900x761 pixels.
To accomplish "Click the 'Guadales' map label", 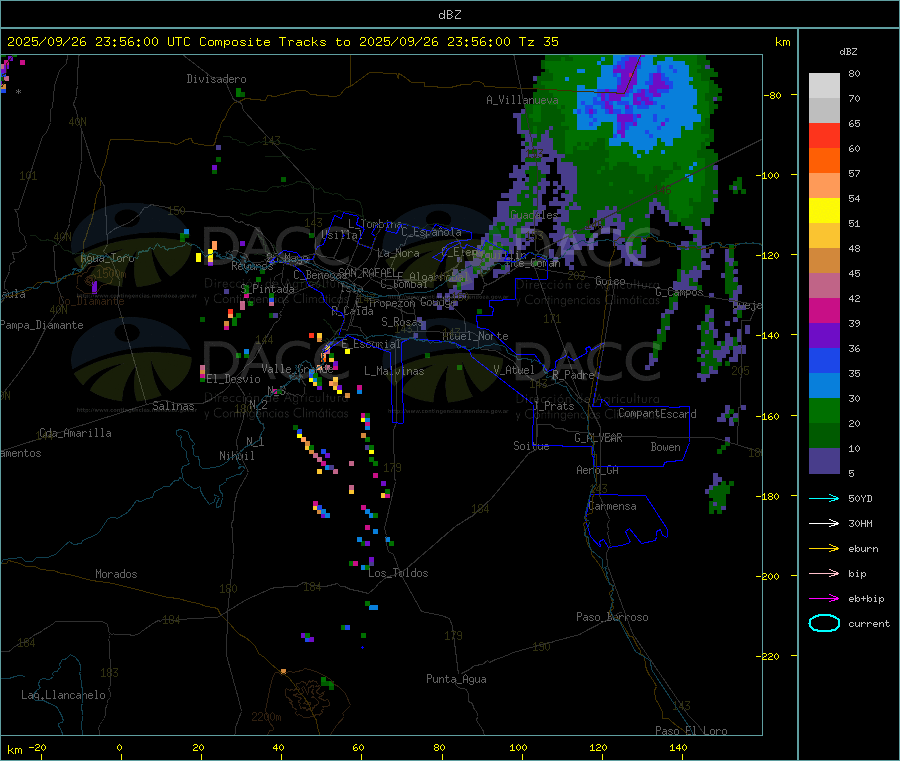I will tap(534, 215).
